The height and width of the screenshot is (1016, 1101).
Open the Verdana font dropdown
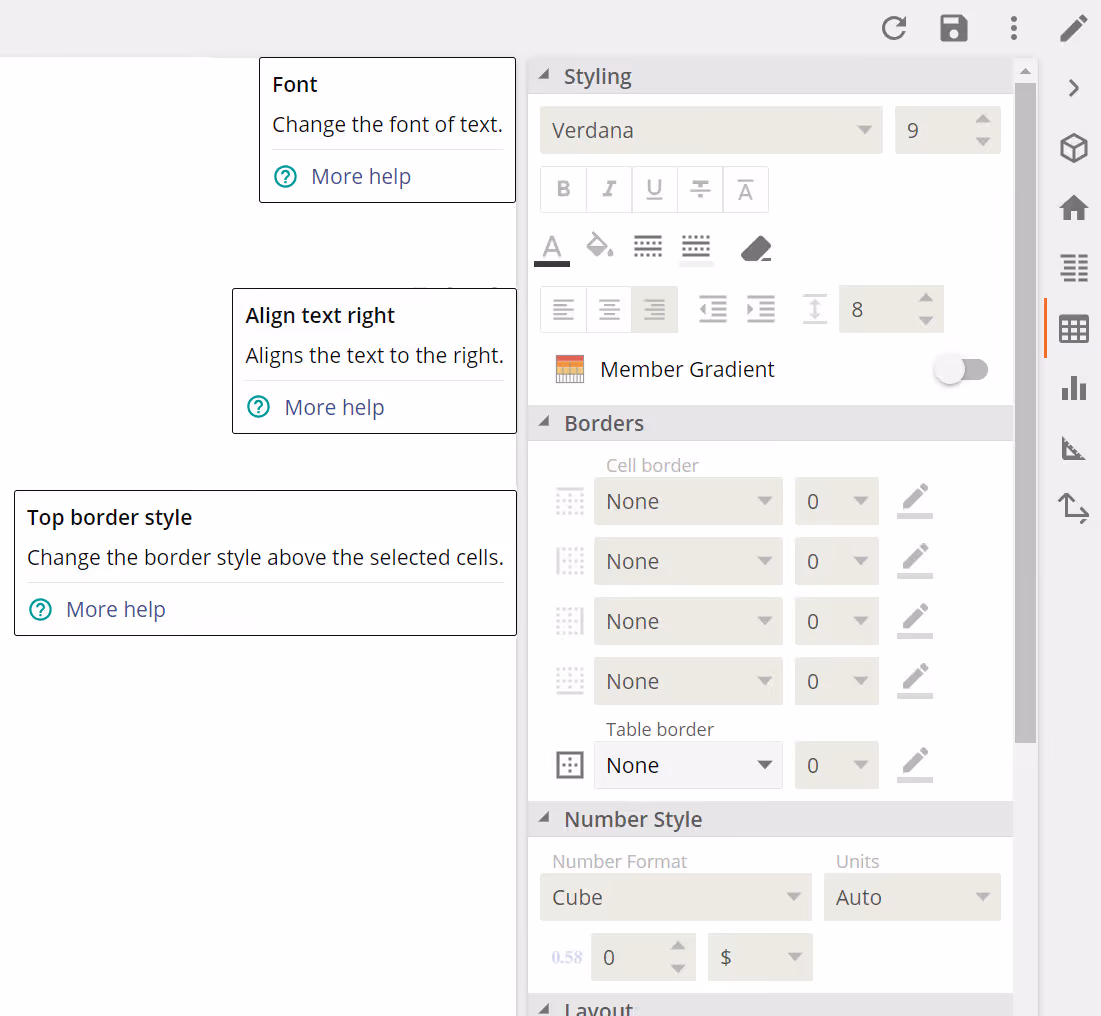pos(710,130)
